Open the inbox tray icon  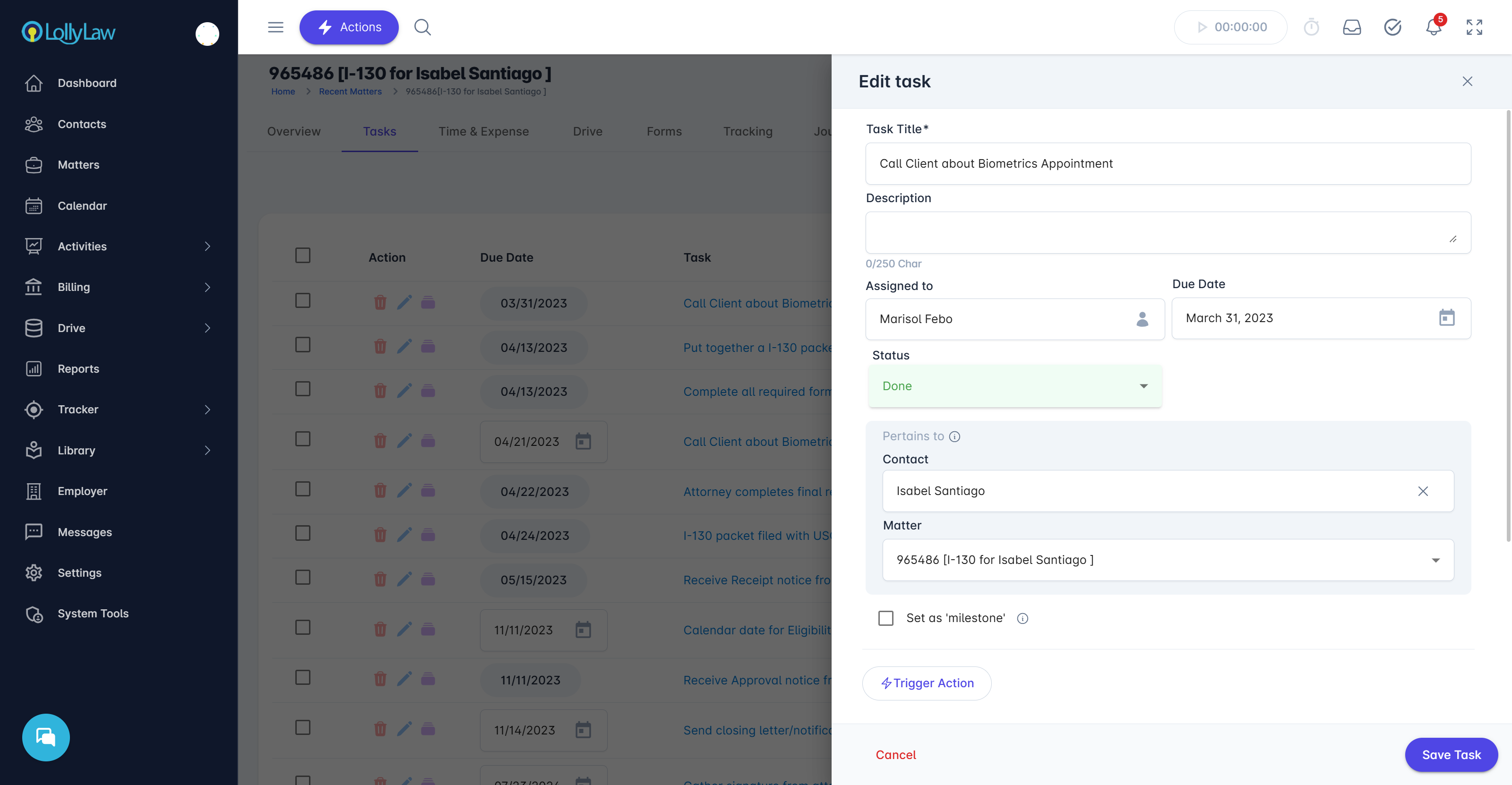pos(1352,27)
